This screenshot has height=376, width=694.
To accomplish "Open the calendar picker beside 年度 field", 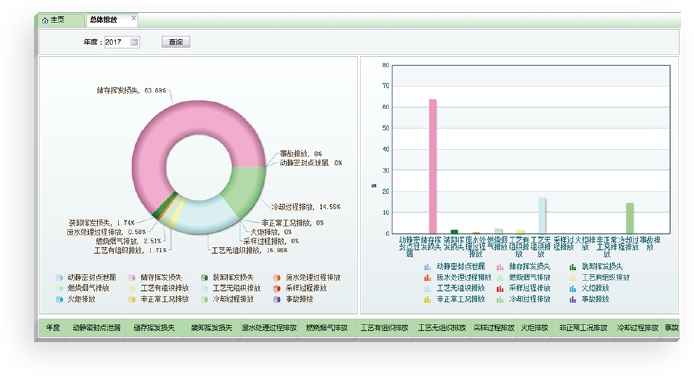I will coord(134,42).
